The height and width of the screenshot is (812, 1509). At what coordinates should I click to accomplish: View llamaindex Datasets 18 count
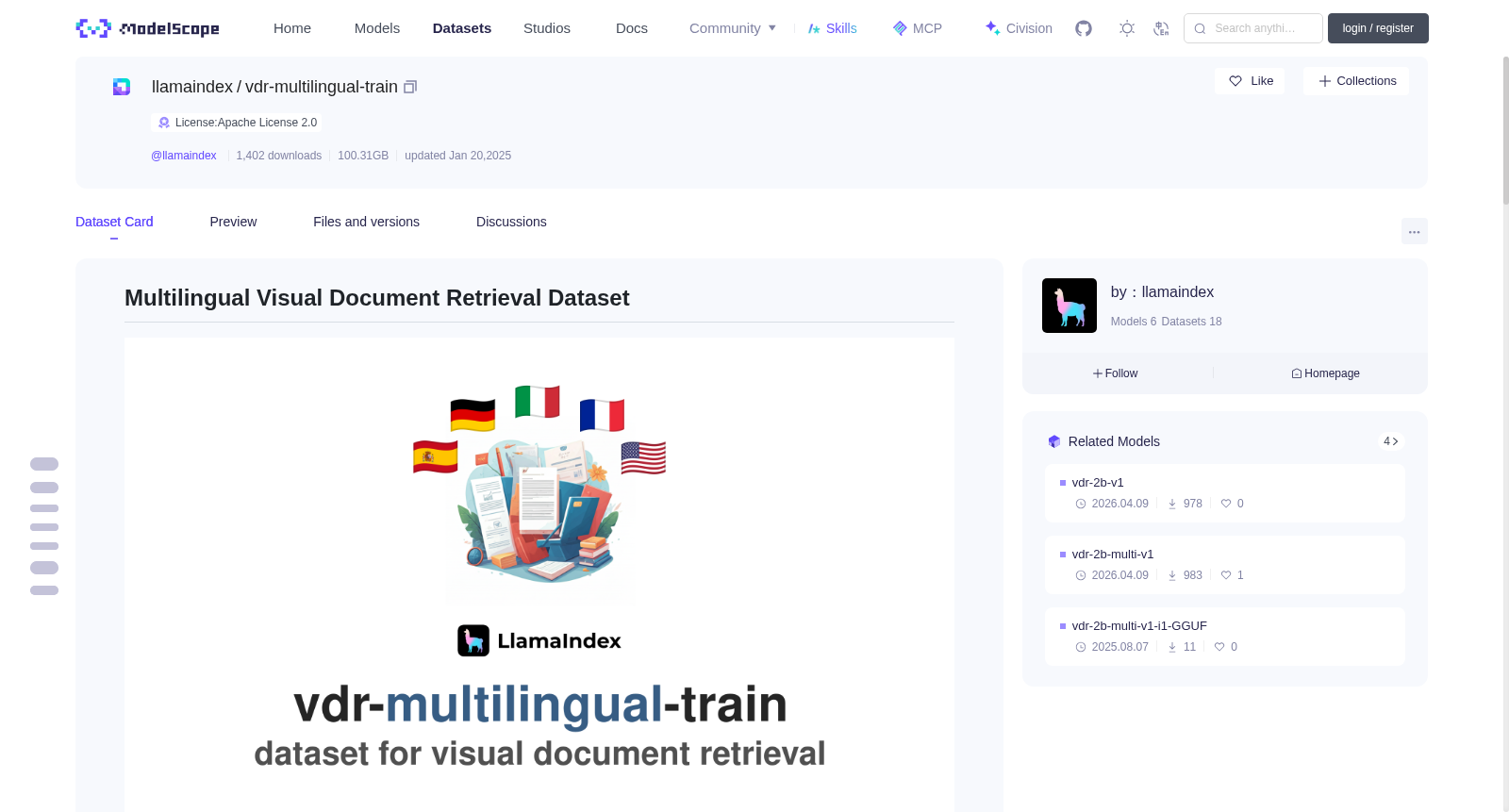pos(1191,322)
